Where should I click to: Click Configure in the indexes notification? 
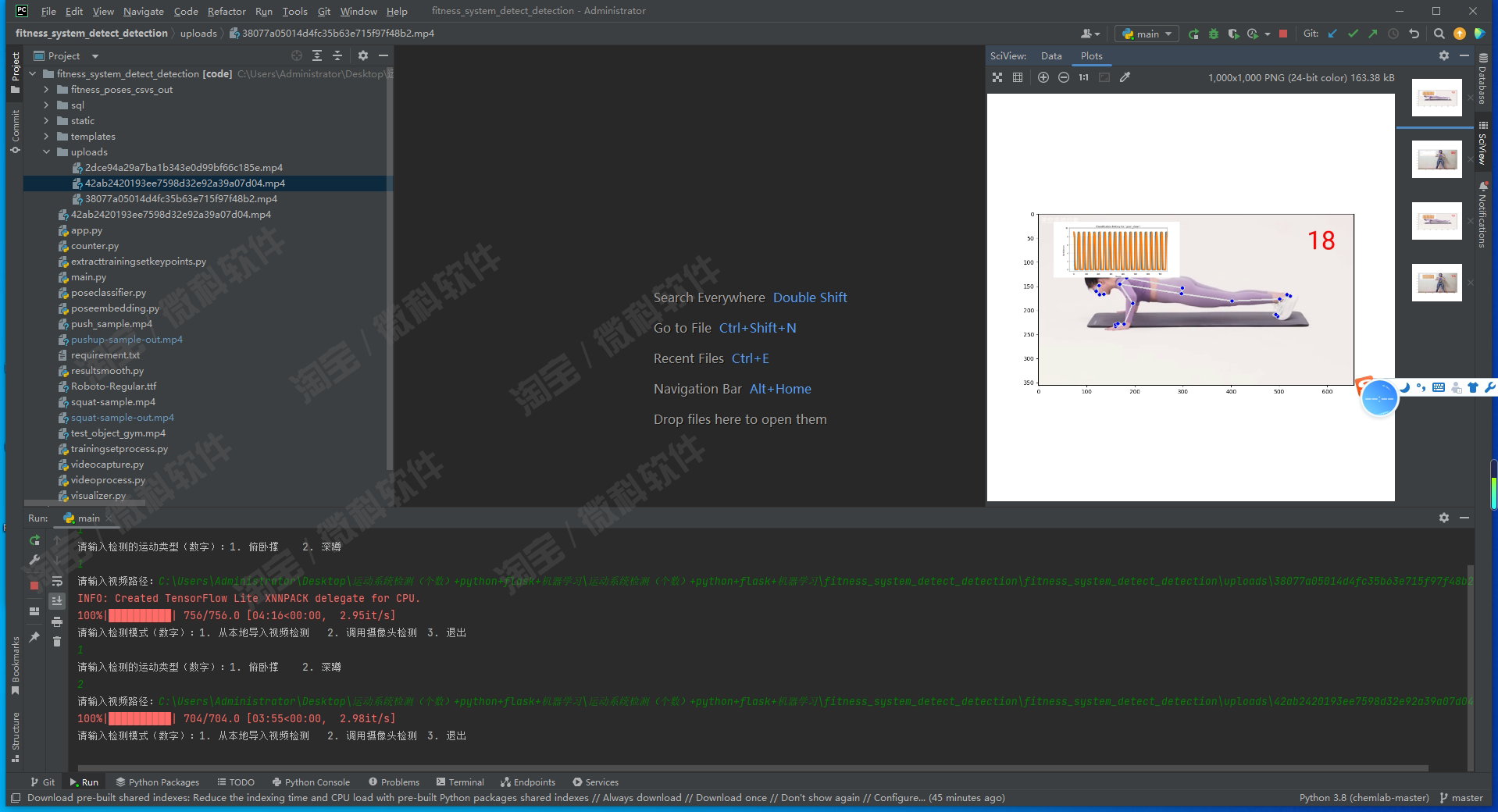[x=900, y=797]
